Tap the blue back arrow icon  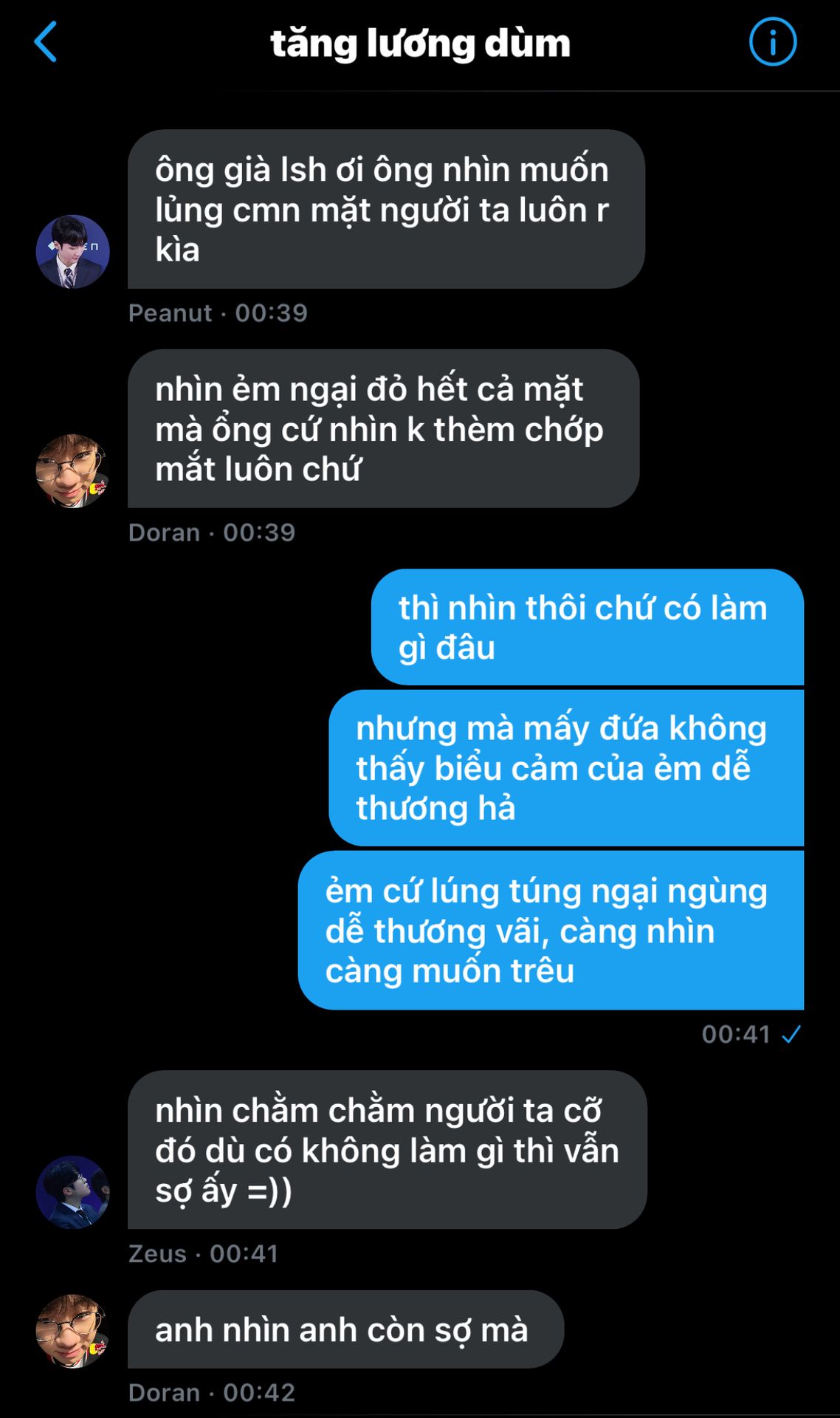click(46, 42)
